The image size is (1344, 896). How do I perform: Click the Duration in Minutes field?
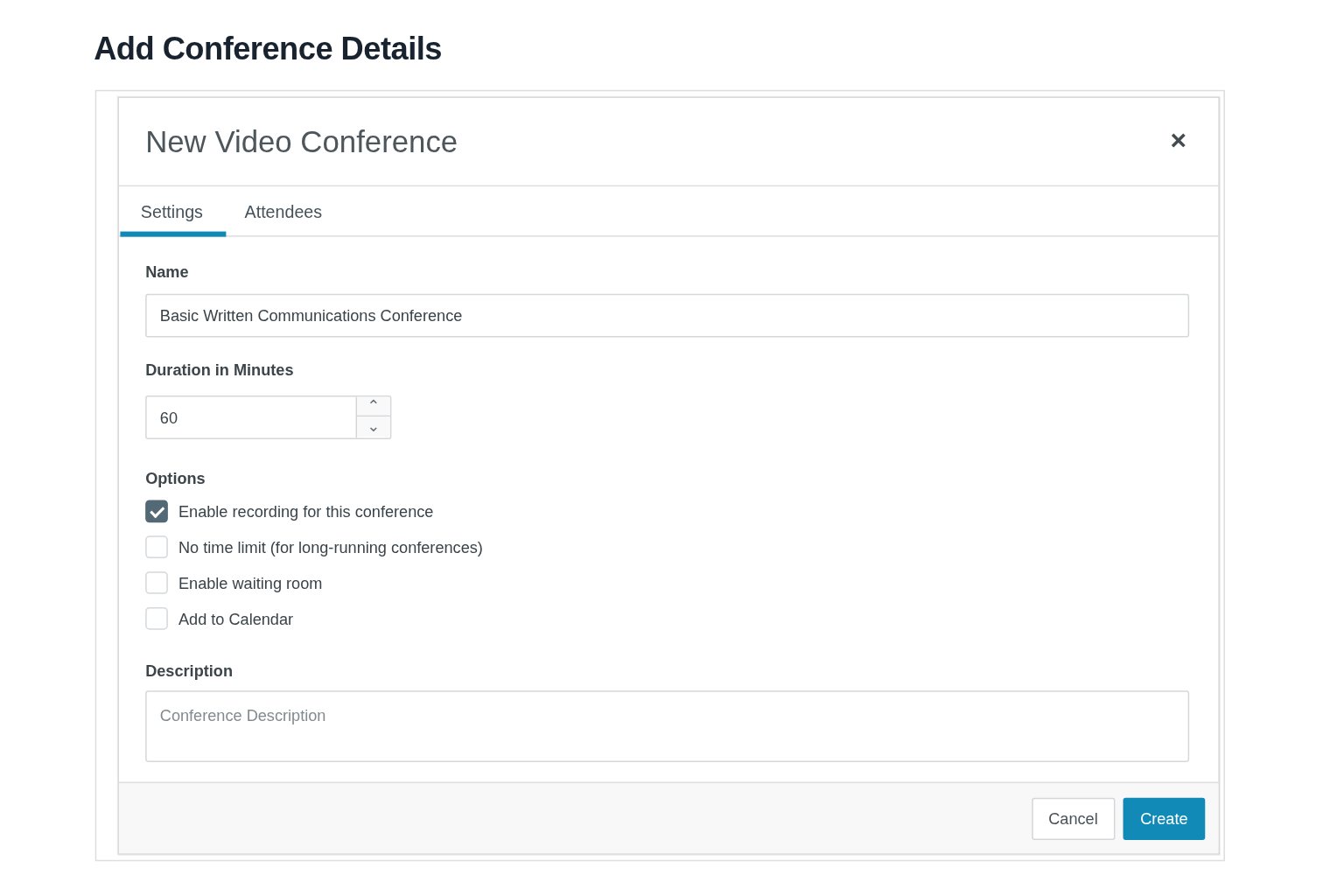pos(251,417)
